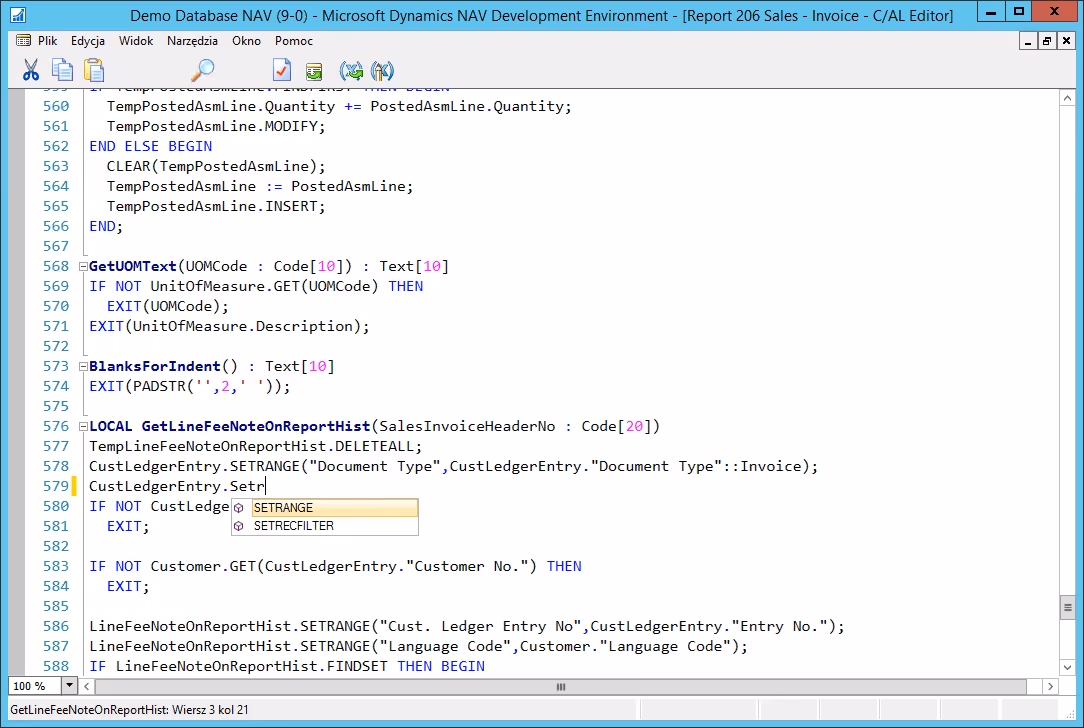Click EXIT(UnitOfMeasure.Description); on line 571

click(x=230, y=326)
